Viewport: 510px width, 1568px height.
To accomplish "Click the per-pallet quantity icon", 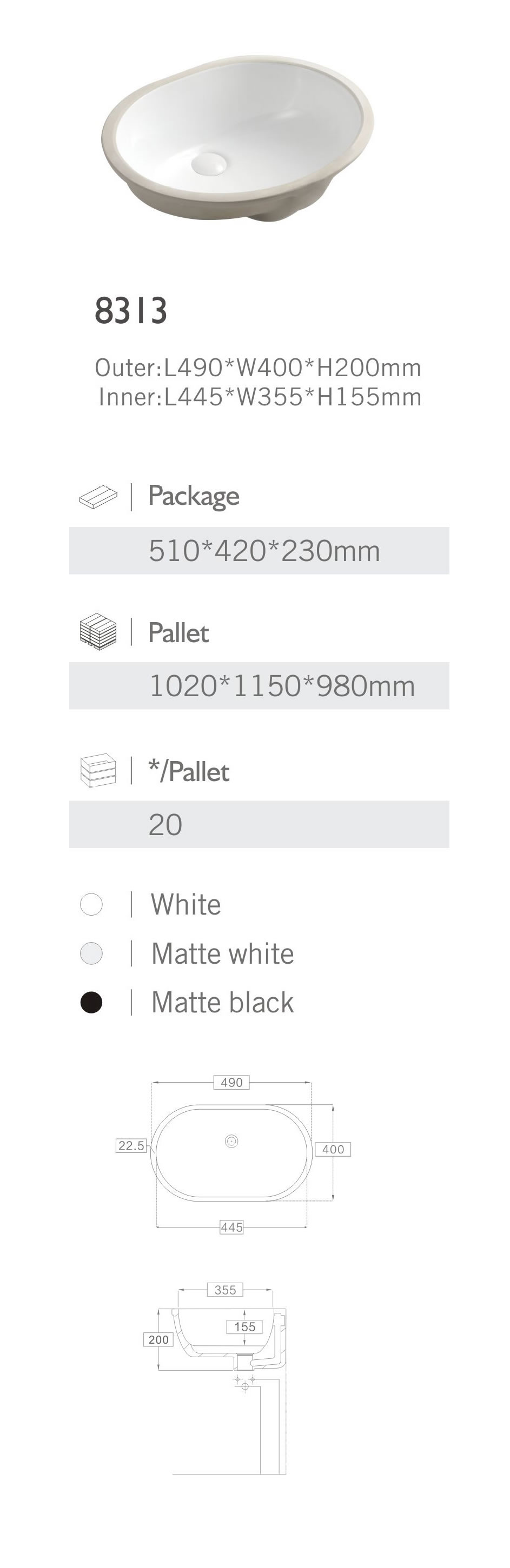I will tap(97, 771).
